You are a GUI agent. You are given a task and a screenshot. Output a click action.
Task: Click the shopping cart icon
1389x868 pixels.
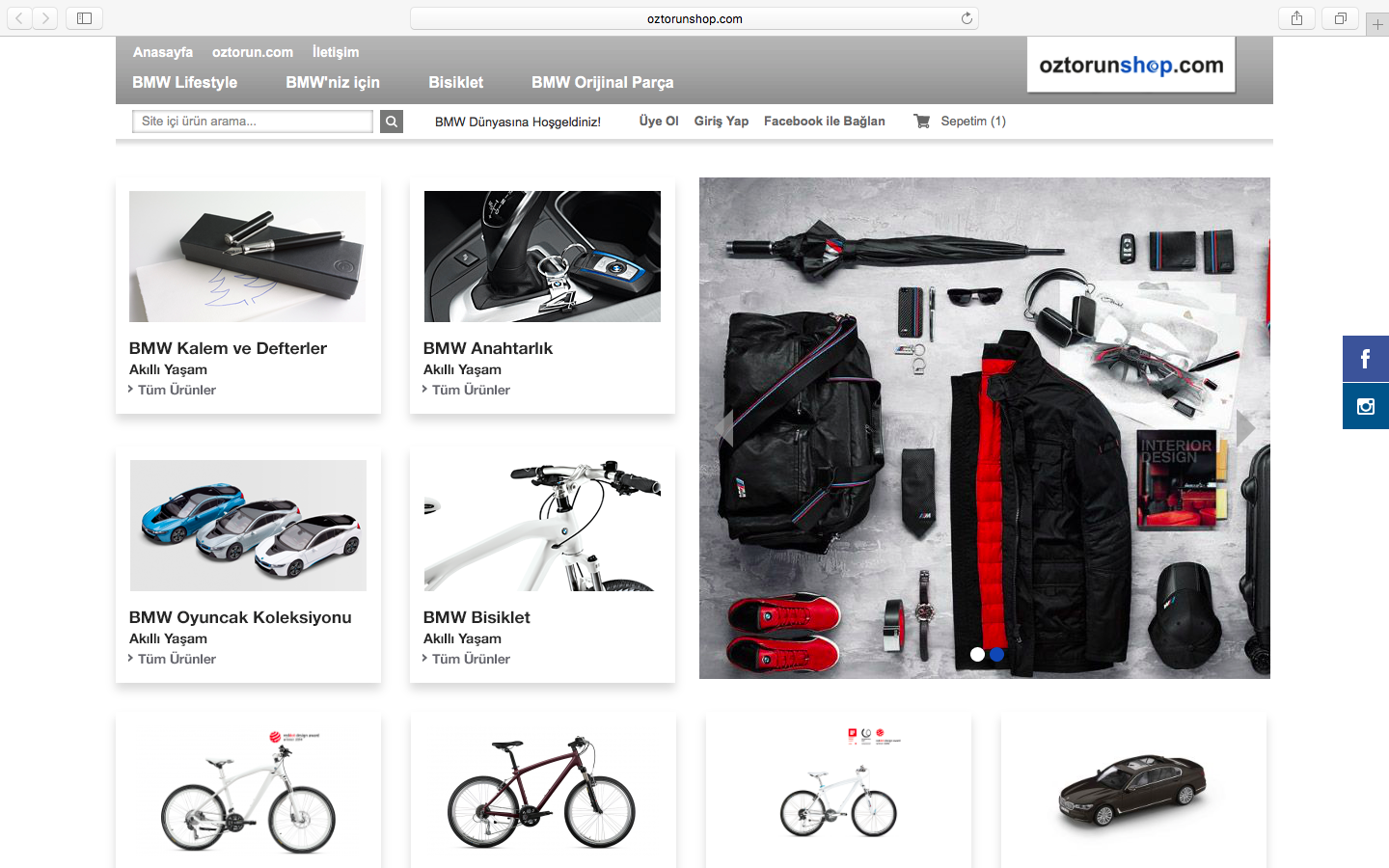point(922,122)
